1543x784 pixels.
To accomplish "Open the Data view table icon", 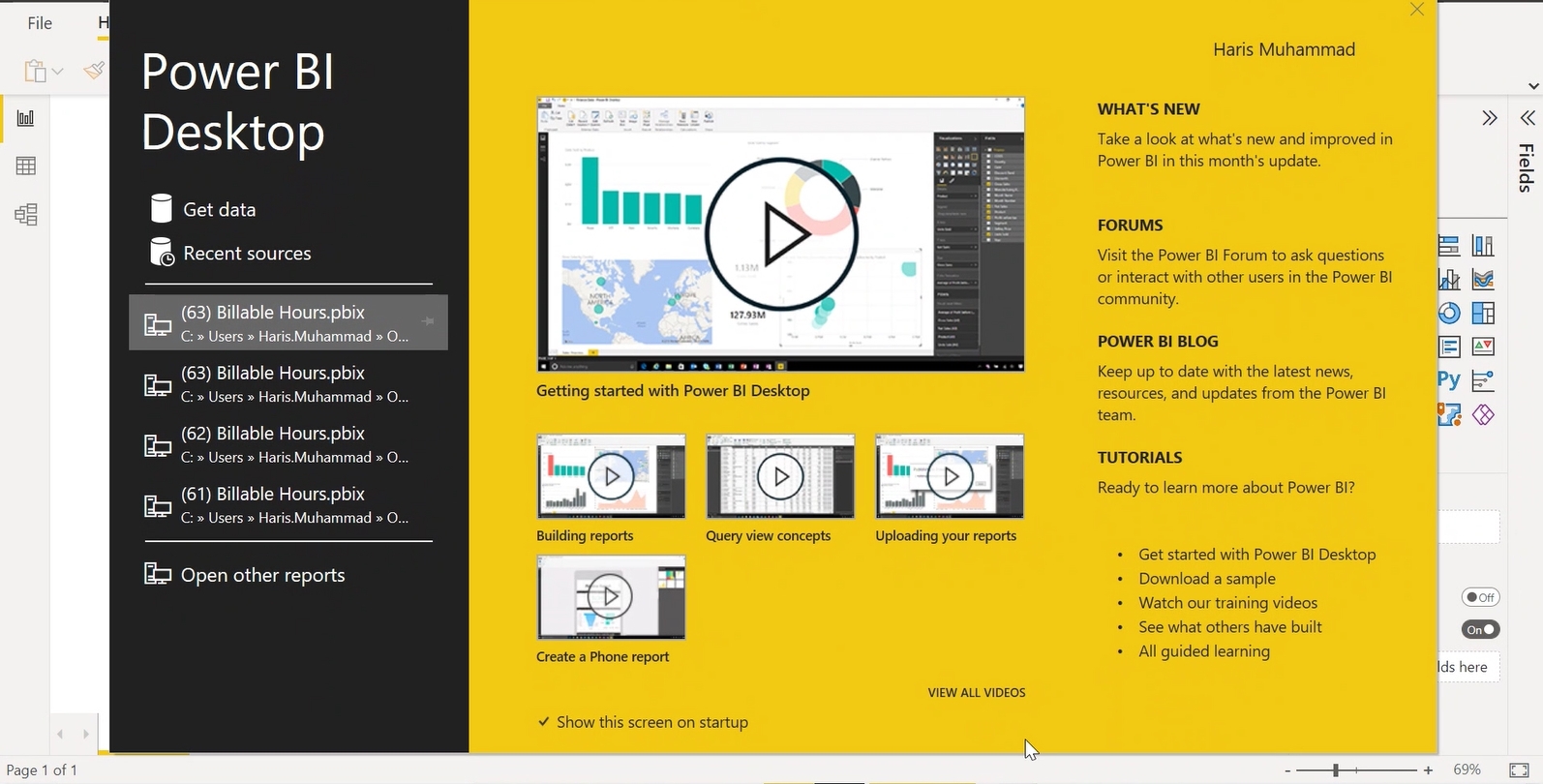I will tap(26, 166).
